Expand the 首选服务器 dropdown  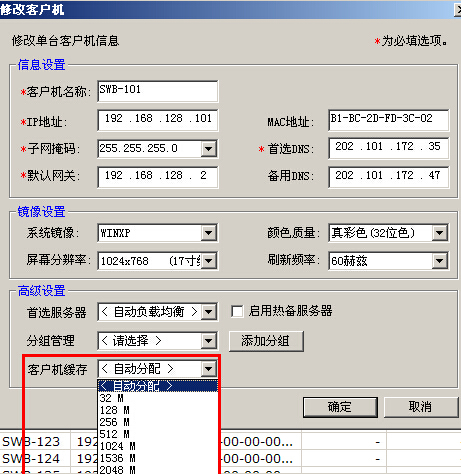coord(209,312)
